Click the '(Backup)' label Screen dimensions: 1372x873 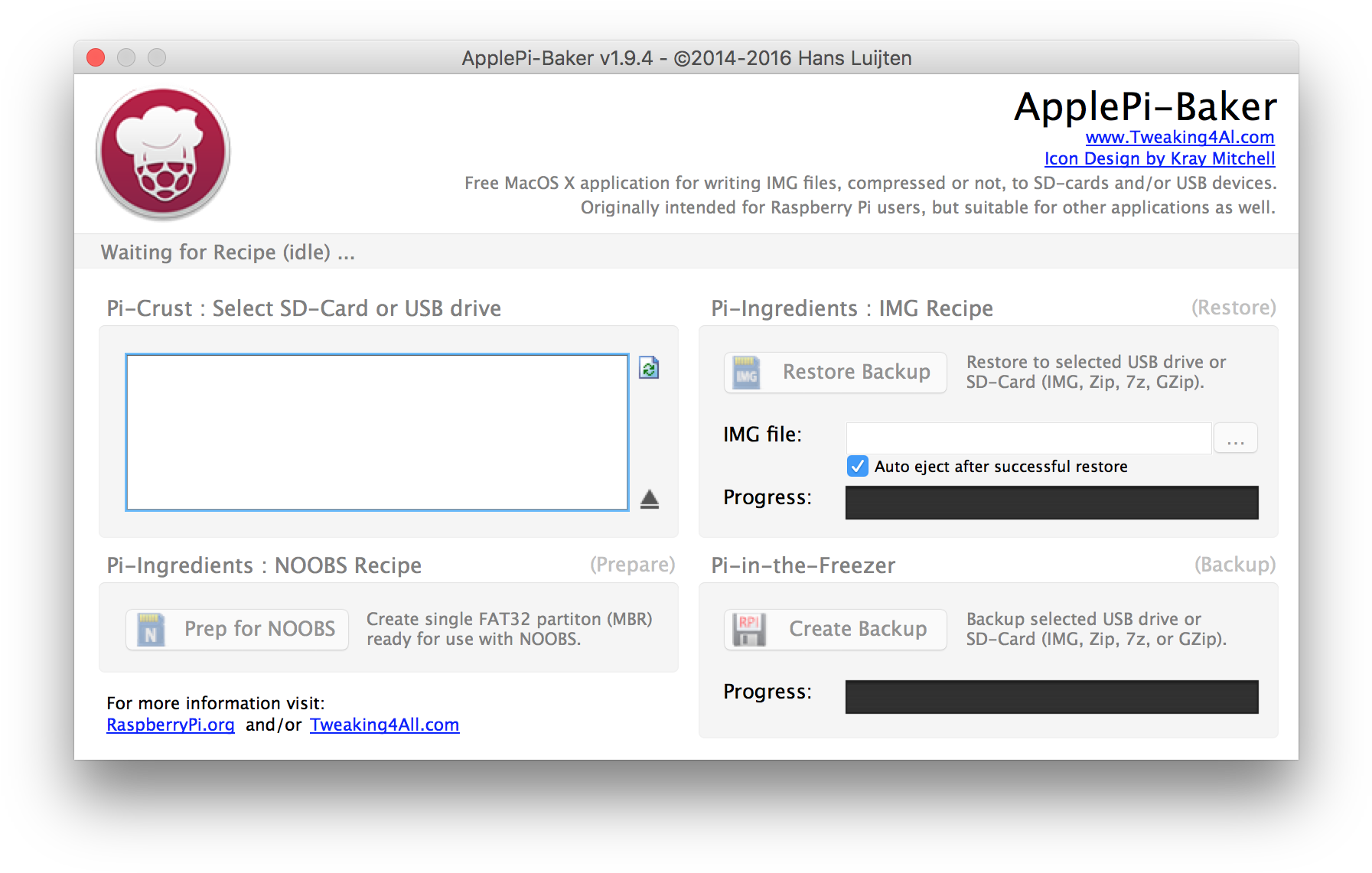pyautogui.click(x=1235, y=565)
